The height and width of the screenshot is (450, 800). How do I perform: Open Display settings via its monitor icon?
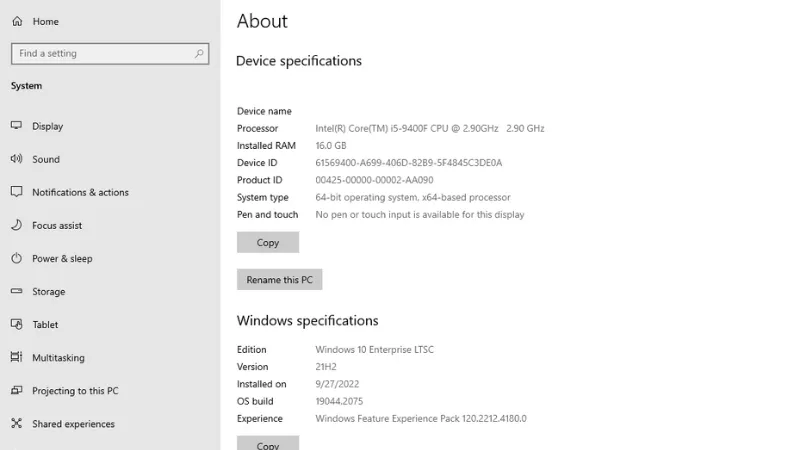coord(16,126)
